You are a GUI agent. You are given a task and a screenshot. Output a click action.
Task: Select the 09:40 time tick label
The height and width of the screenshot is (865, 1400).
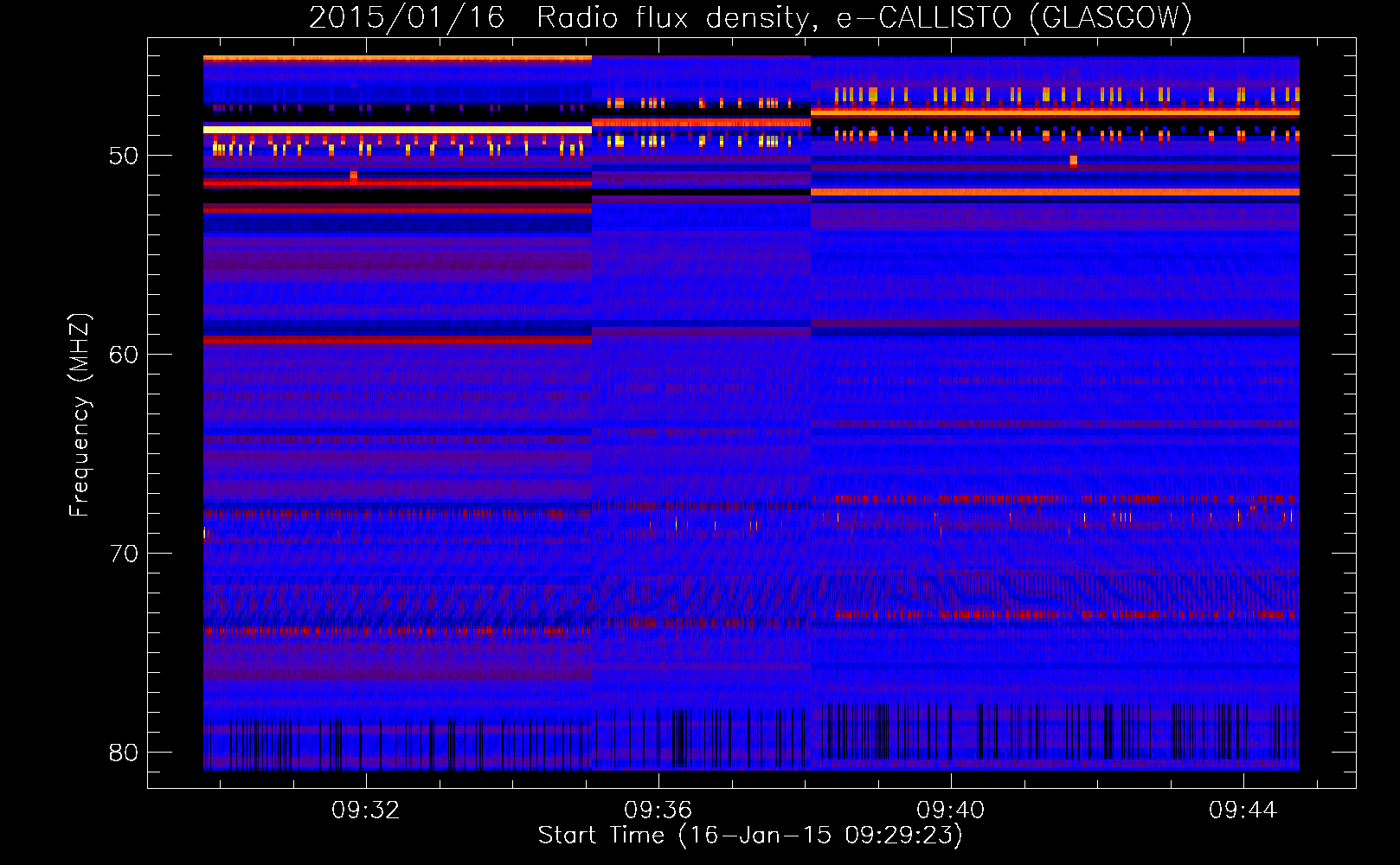950,811
